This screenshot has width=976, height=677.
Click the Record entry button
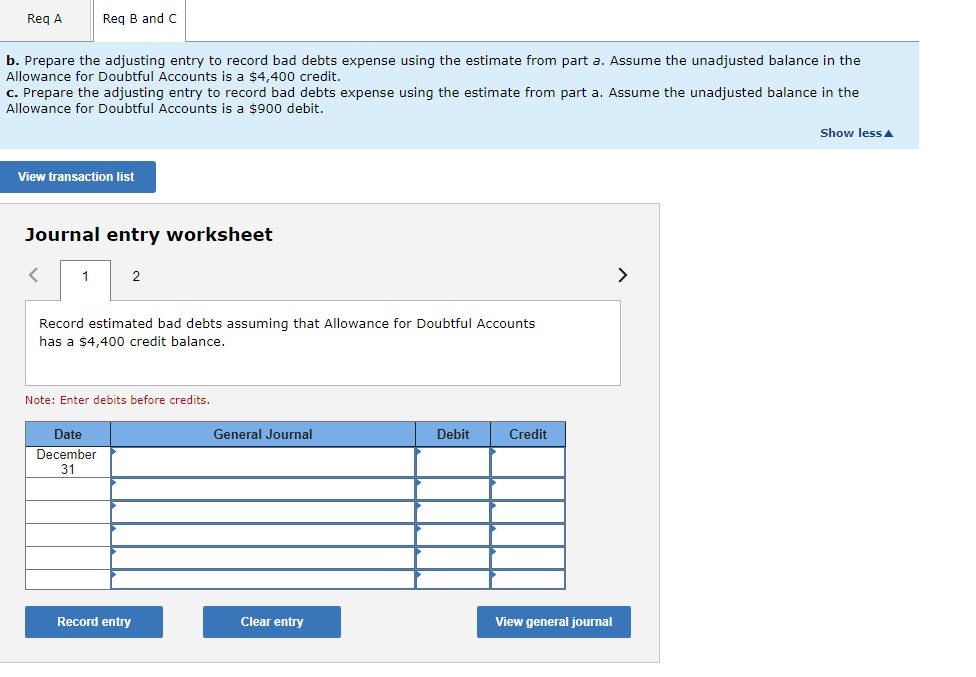pyautogui.click(x=94, y=621)
